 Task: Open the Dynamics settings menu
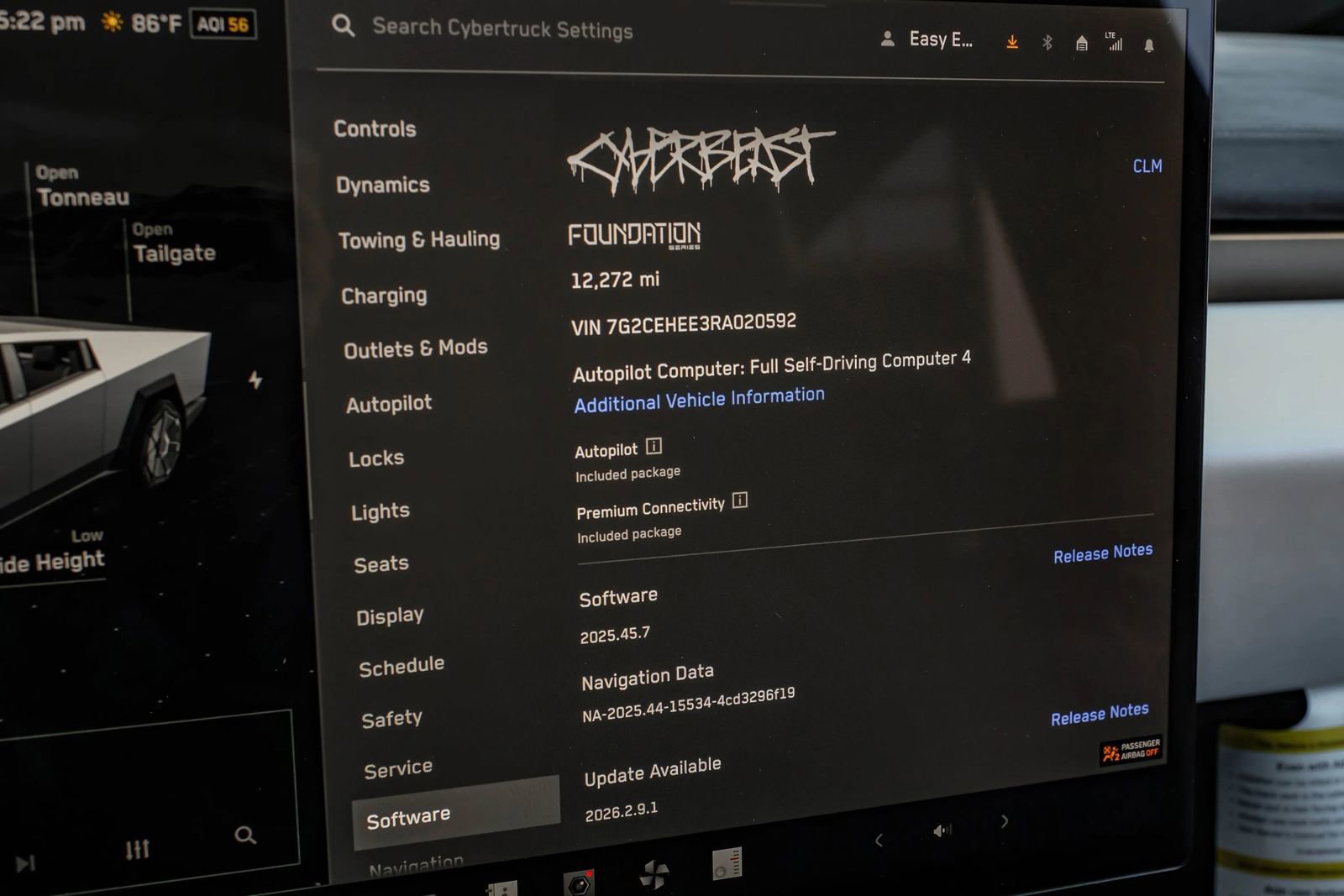coord(383,185)
